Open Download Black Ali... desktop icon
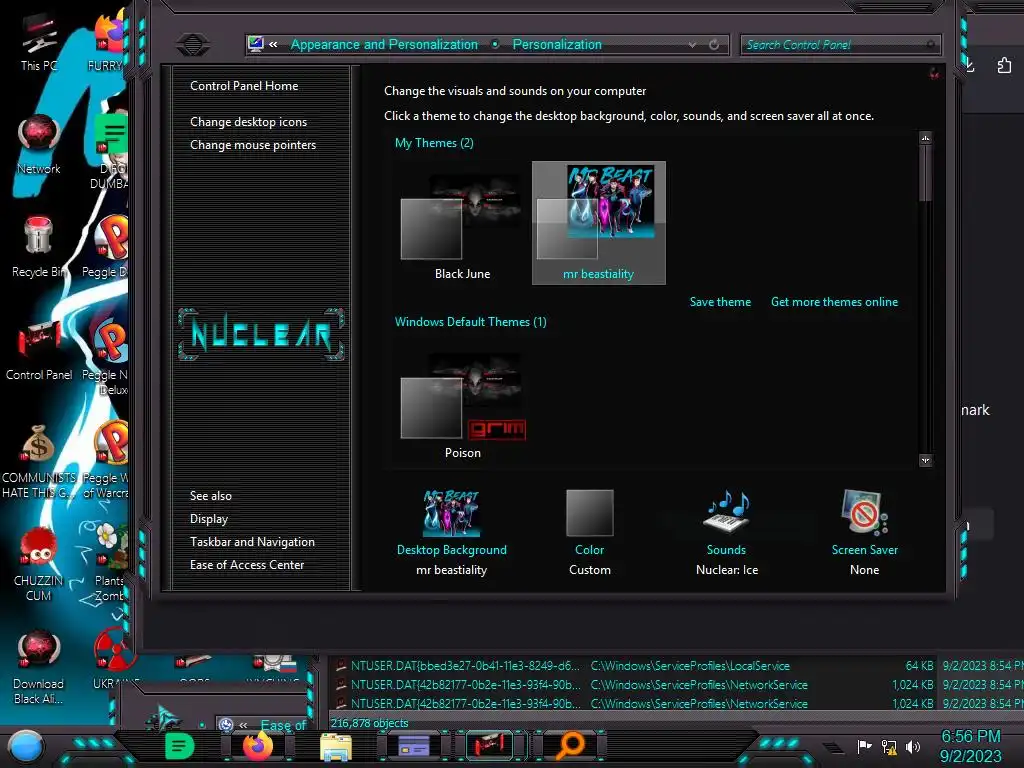 click(39, 667)
